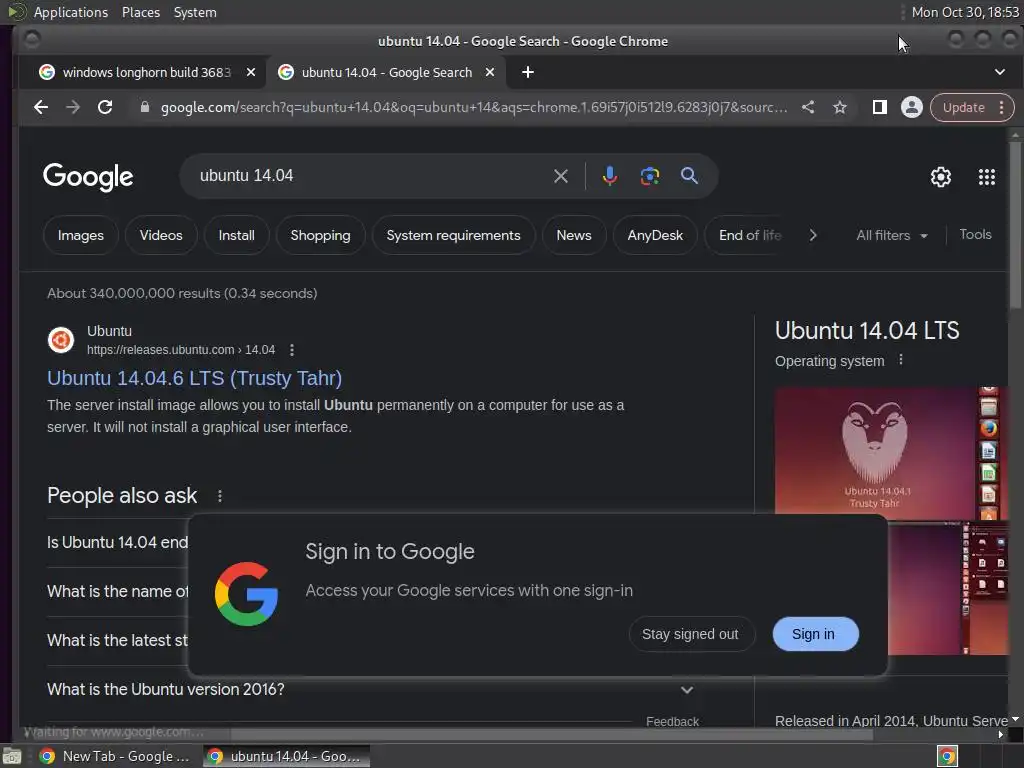Open the Places menu

tap(140, 12)
